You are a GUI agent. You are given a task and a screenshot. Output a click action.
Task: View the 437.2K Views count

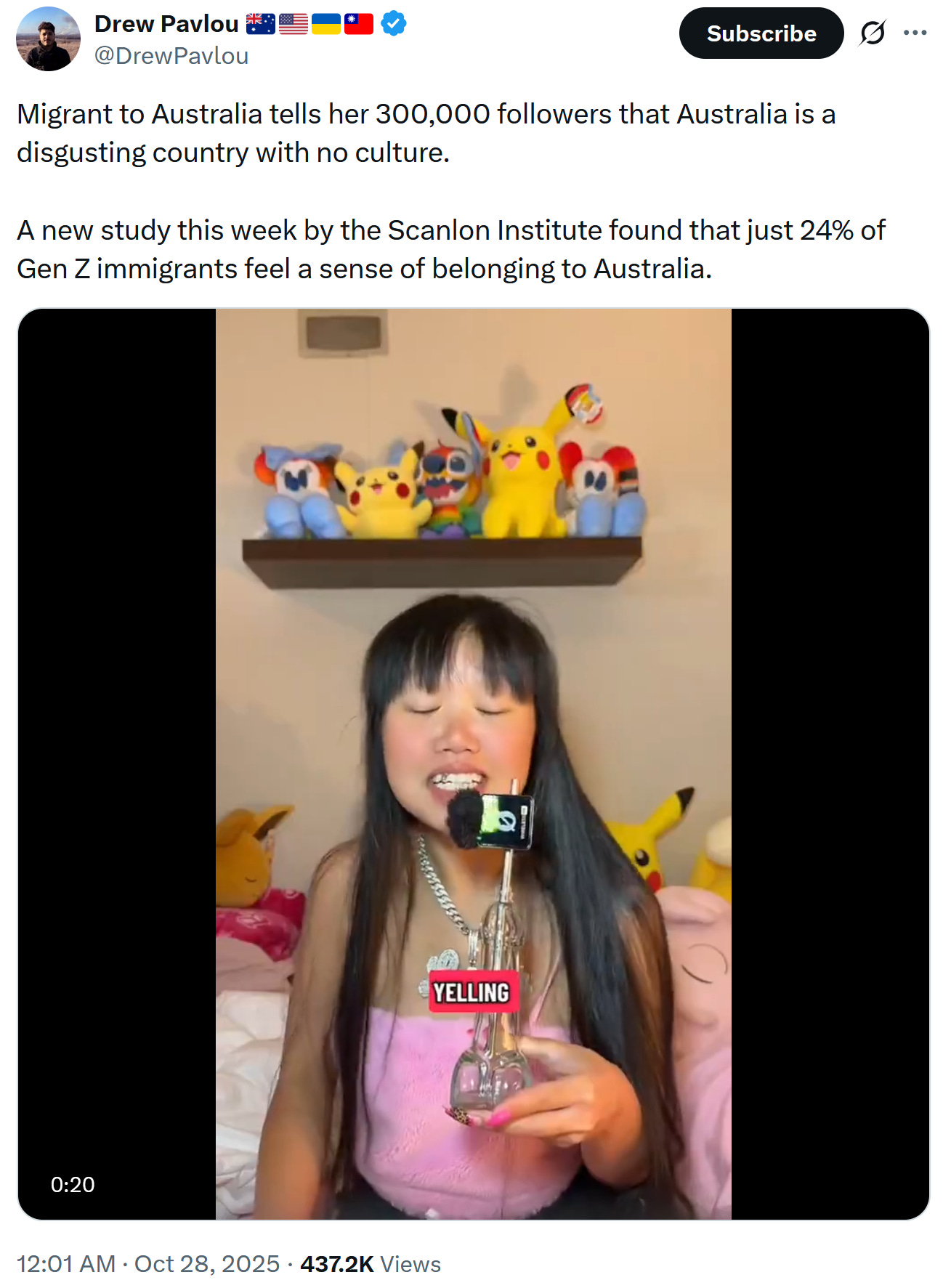(x=371, y=1264)
